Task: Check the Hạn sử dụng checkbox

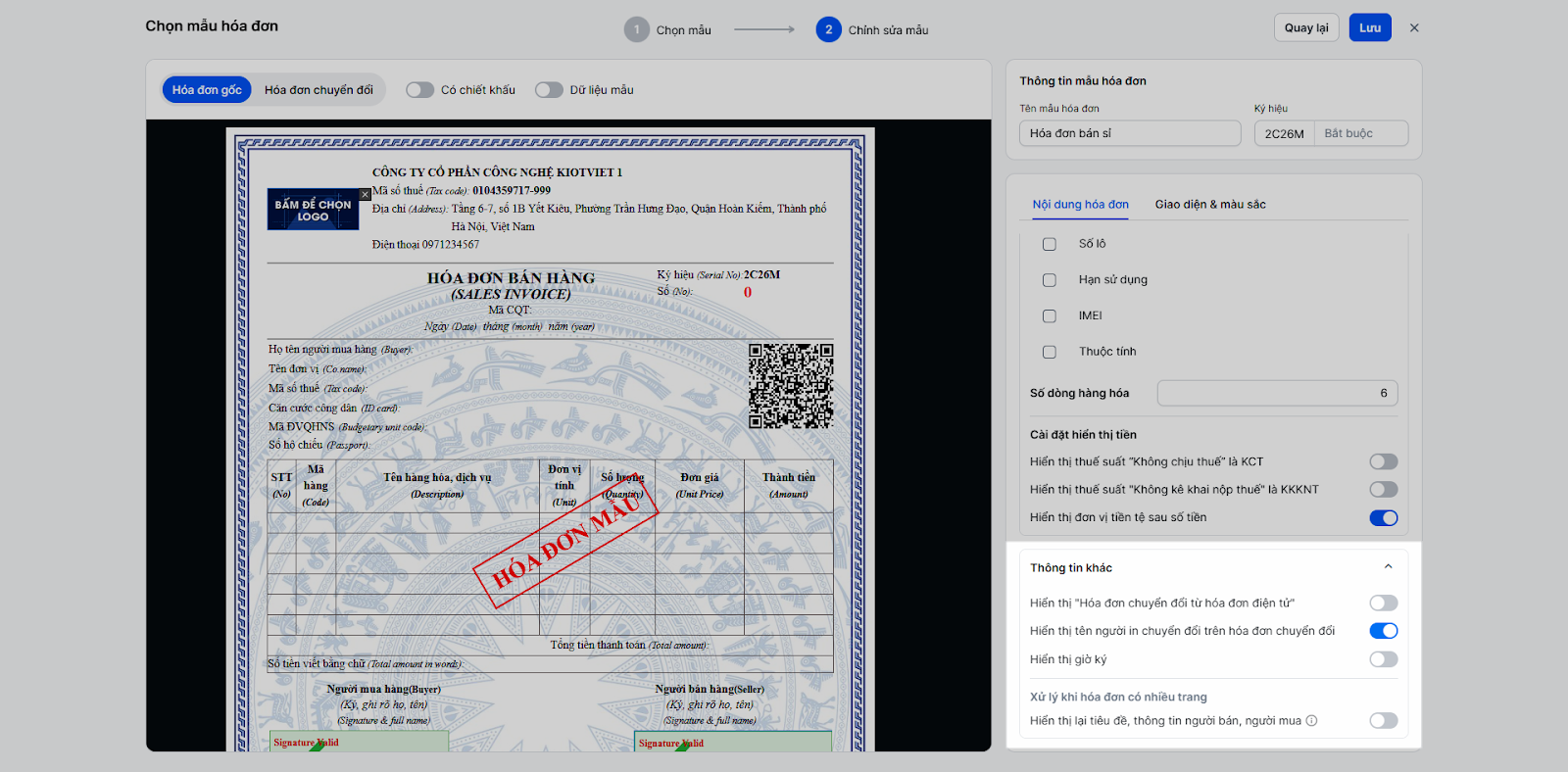Action: pyautogui.click(x=1050, y=280)
